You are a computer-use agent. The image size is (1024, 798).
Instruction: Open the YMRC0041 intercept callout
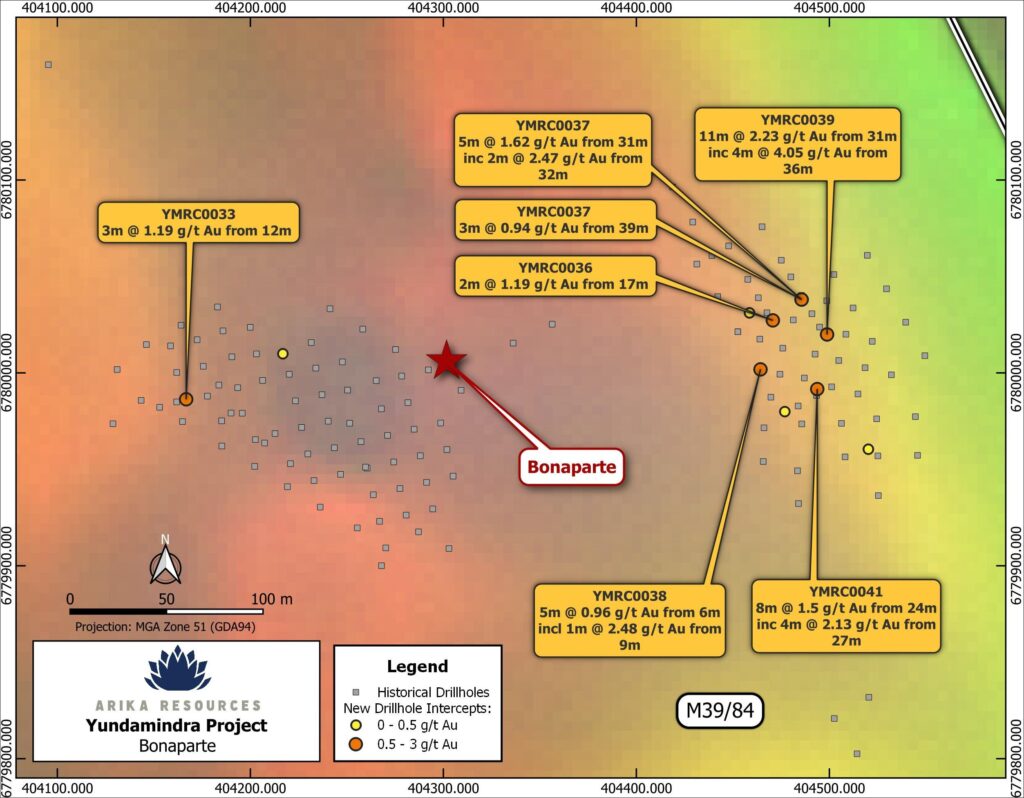(x=846, y=616)
